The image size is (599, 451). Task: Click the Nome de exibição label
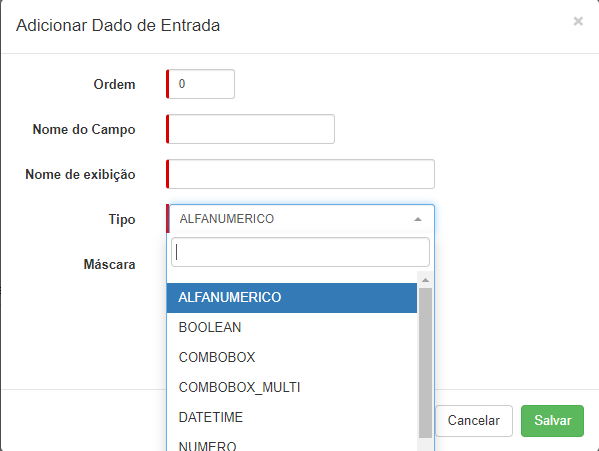click(80, 175)
